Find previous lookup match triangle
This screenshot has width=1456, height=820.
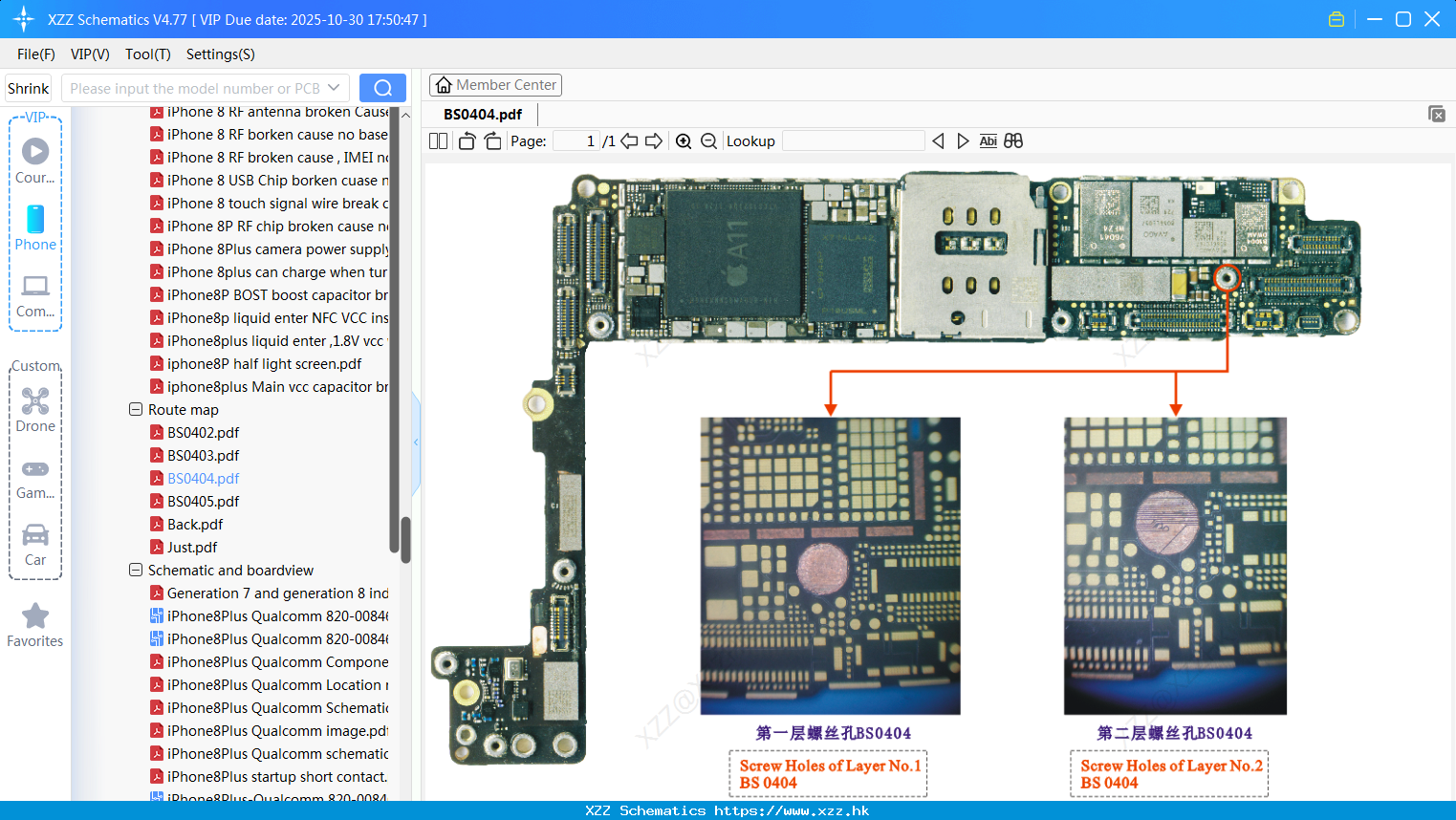pos(938,140)
